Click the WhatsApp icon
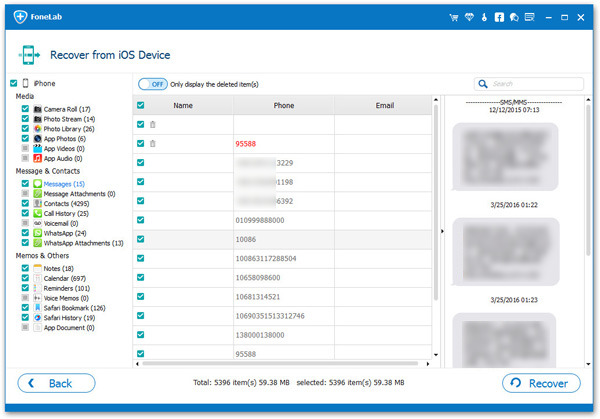This screenshot has height=419, width=600. 38,233
